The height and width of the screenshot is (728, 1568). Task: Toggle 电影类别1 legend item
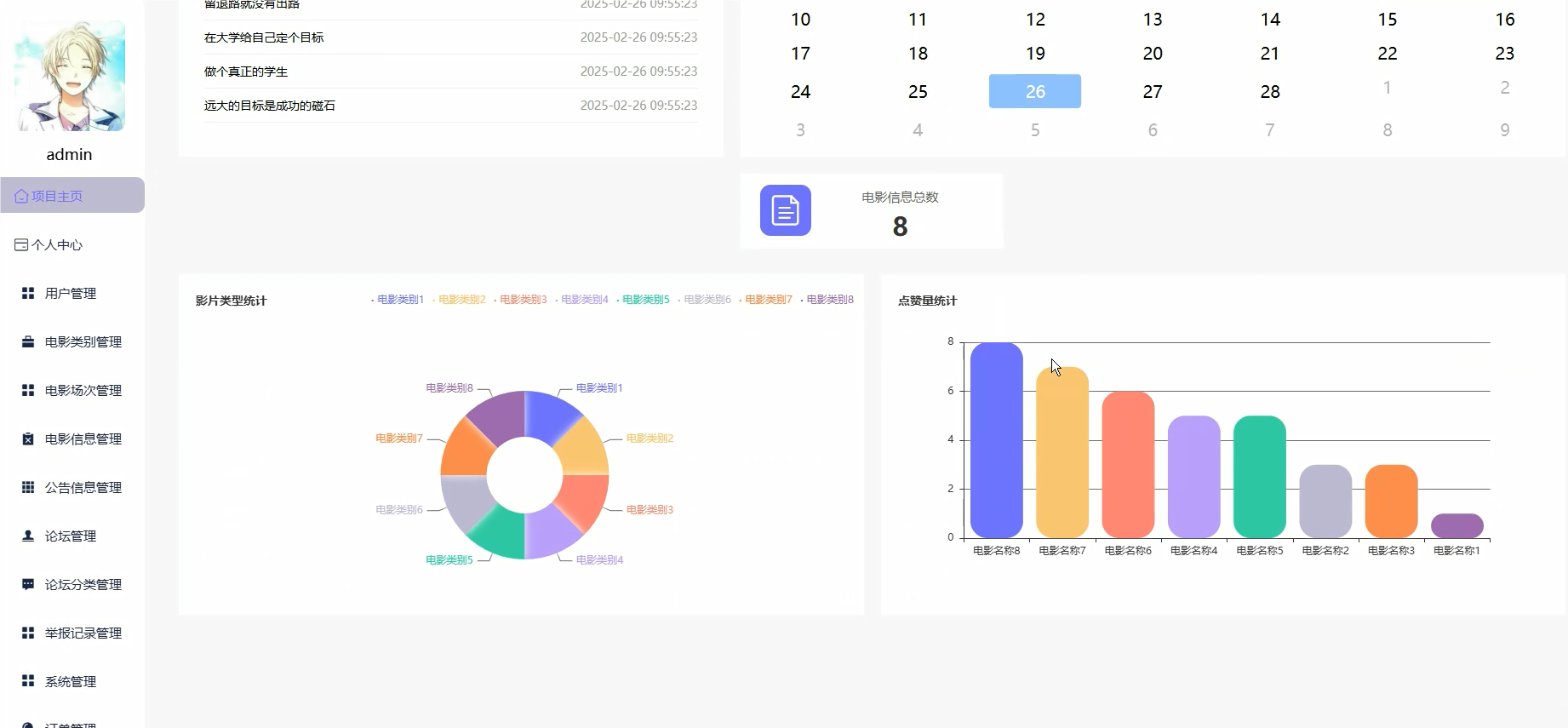[x=398, y=300]
